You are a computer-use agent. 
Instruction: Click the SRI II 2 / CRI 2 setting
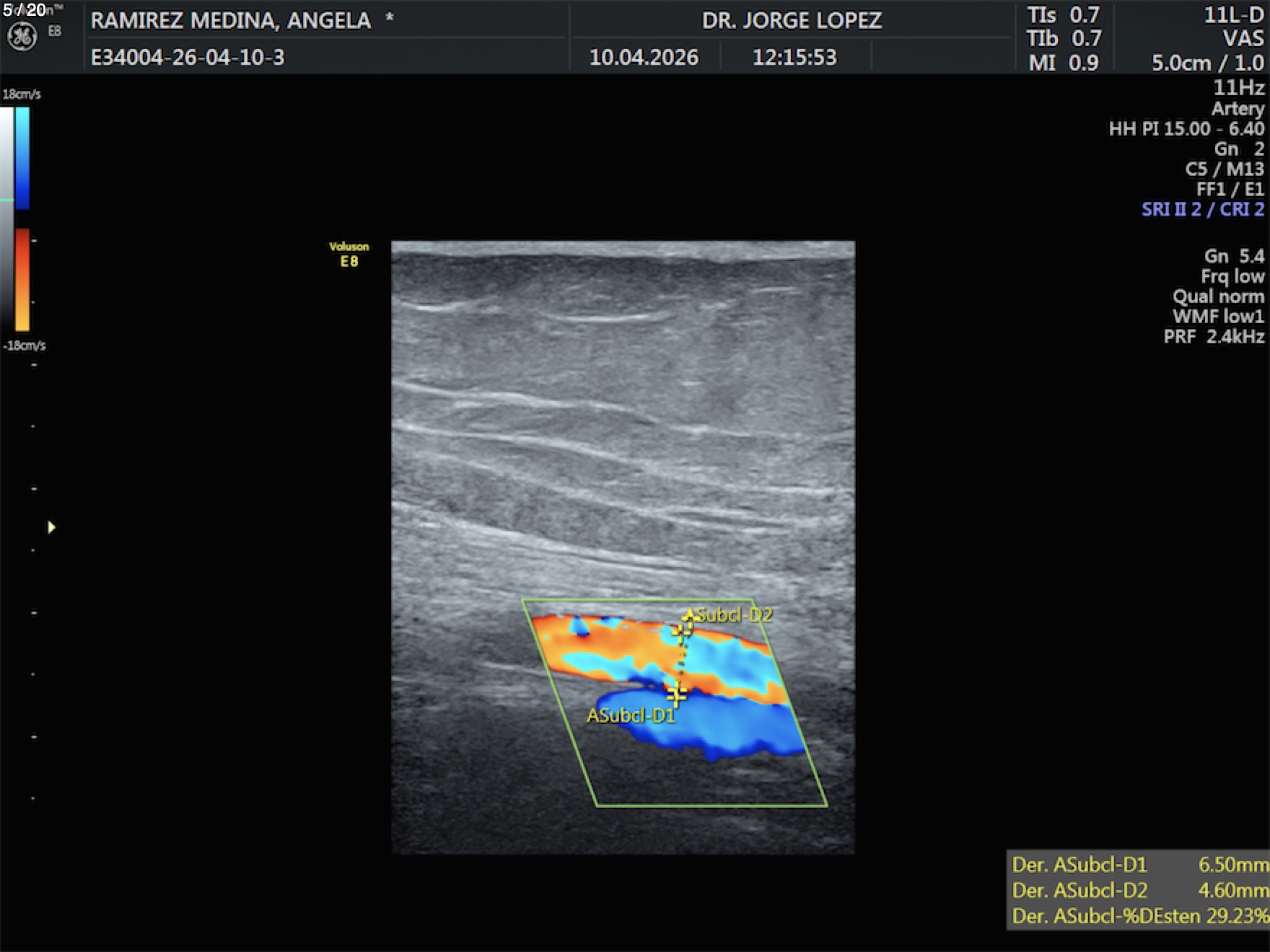coord(1202,209)
